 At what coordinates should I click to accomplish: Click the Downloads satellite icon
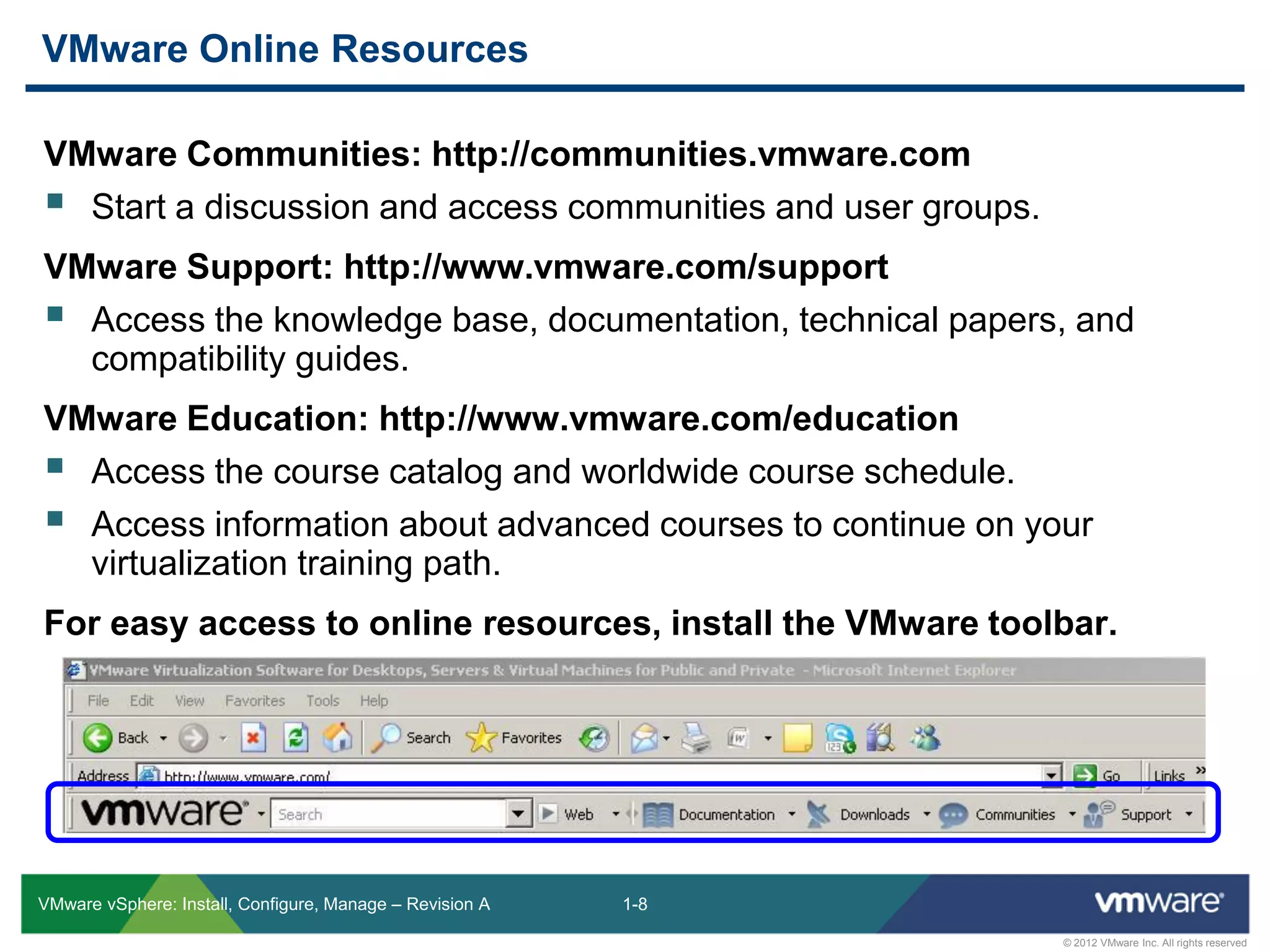tap(819, 814)
